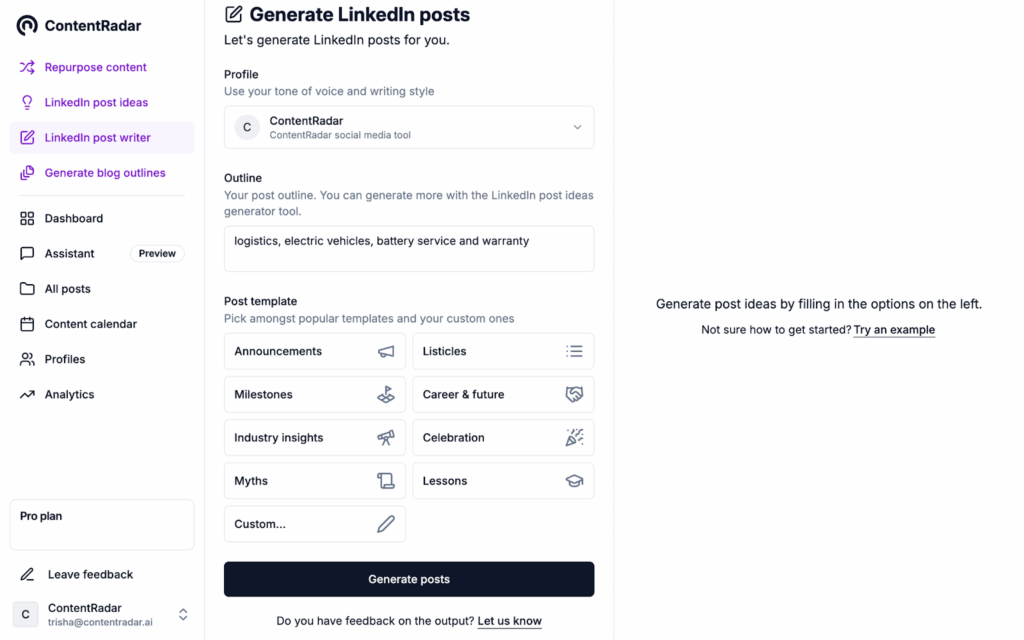Click the ContentRadar logo icon
Screen dimensions: 1024x640
click(27, 26)
